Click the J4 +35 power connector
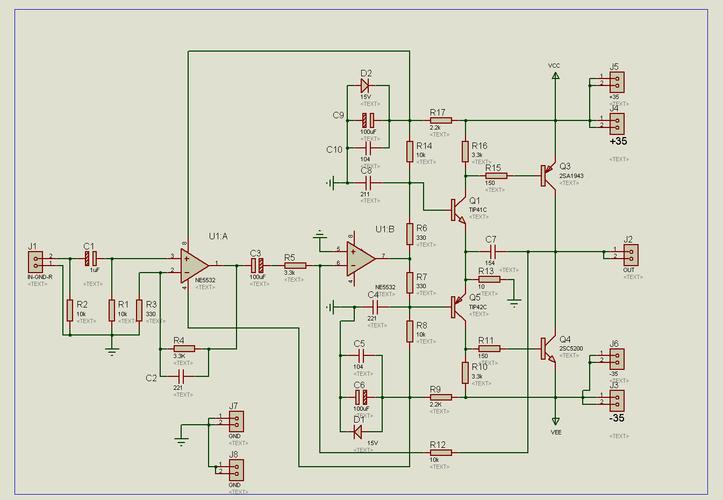The width and height of the screenshot is (723, 500). click(617, 122)
